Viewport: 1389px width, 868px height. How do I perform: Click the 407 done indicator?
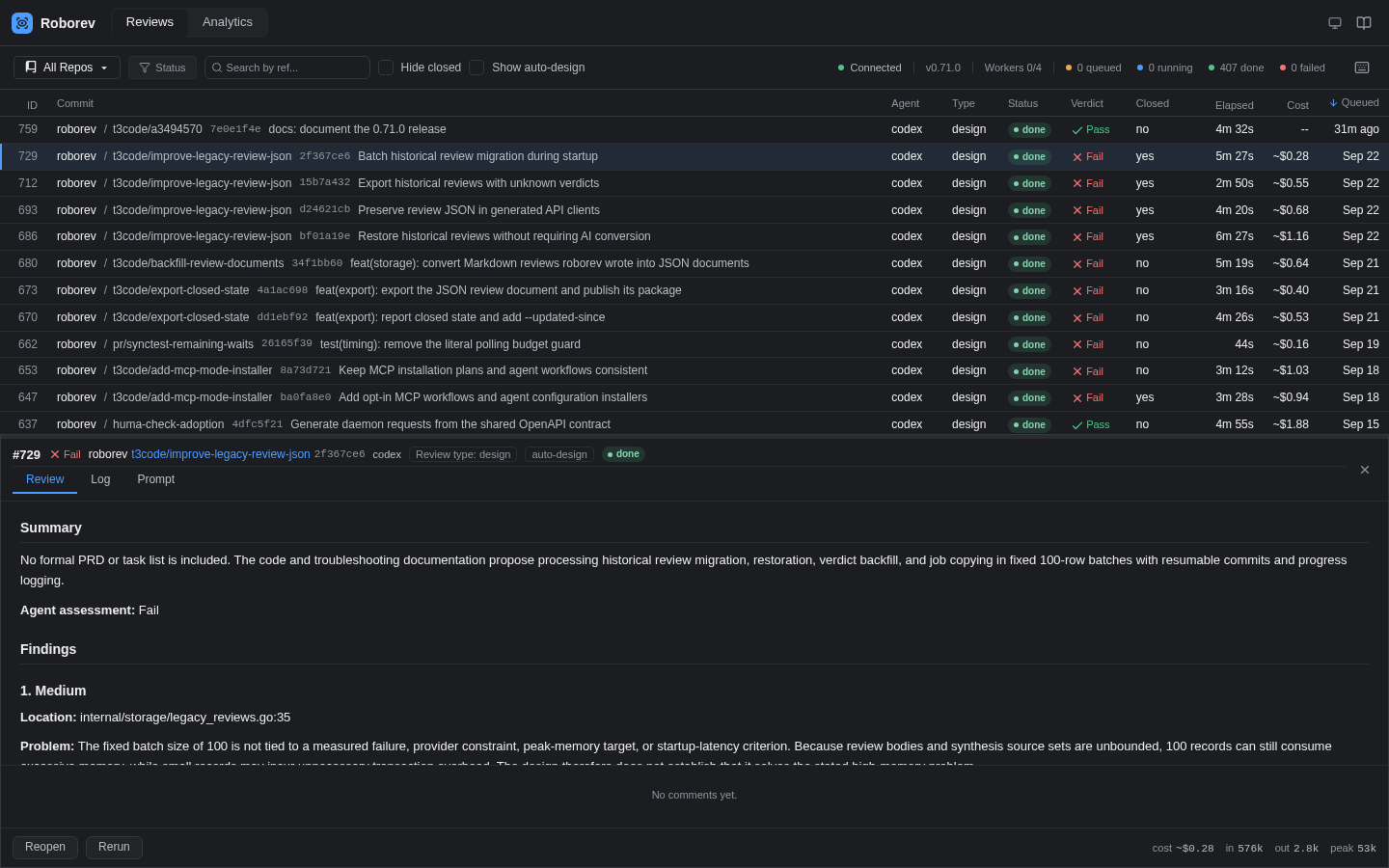(1236, 68)
